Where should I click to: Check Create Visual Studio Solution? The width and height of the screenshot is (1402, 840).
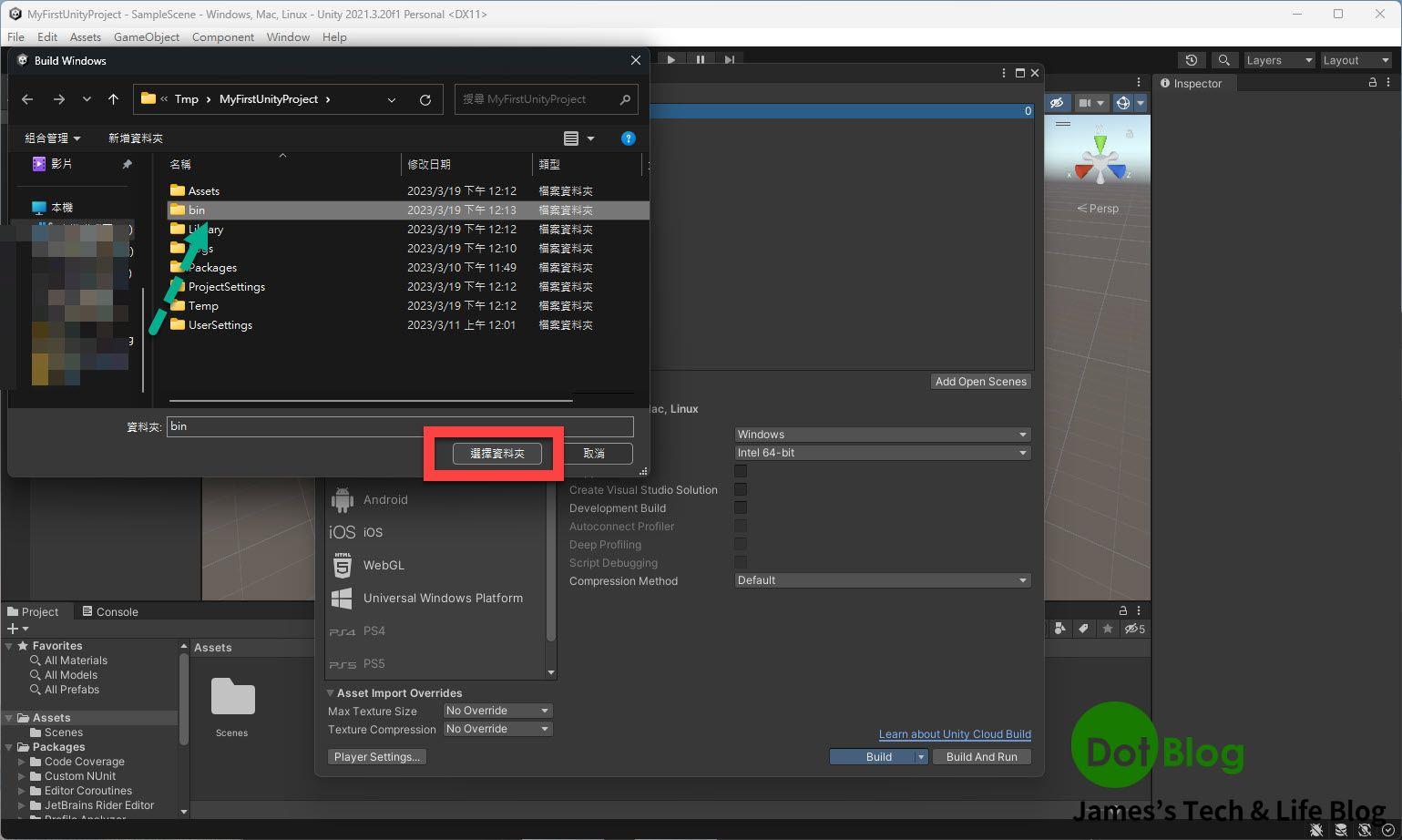[x=740, y=489]
